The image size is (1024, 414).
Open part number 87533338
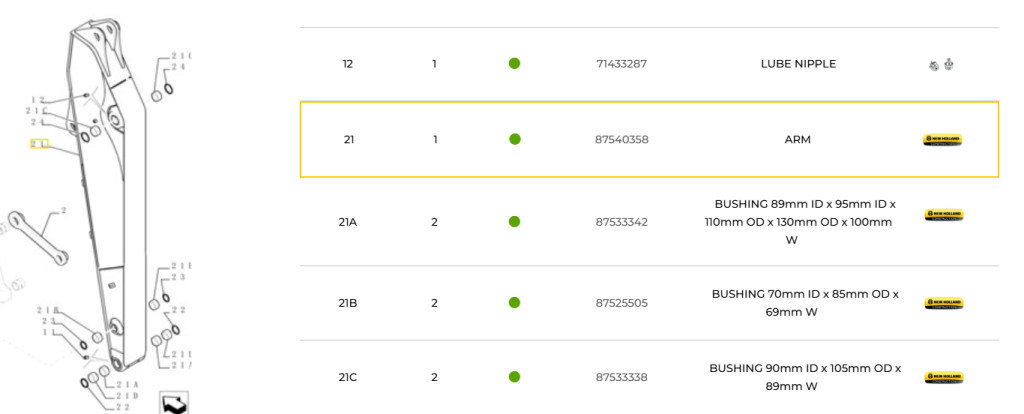[622, 377]
